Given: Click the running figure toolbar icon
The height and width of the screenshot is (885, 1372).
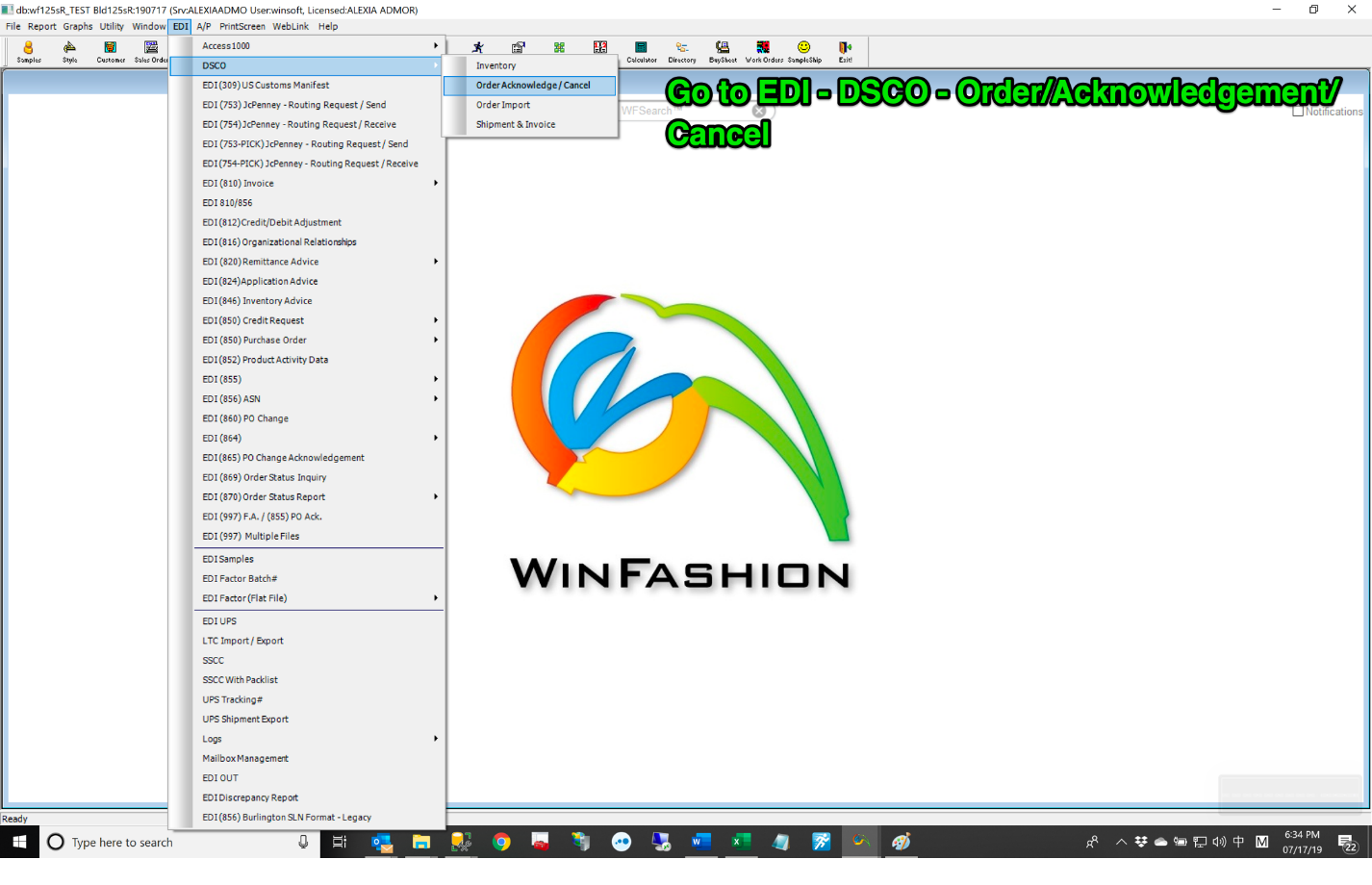Looking at the screenshot, I should (477, 47).
